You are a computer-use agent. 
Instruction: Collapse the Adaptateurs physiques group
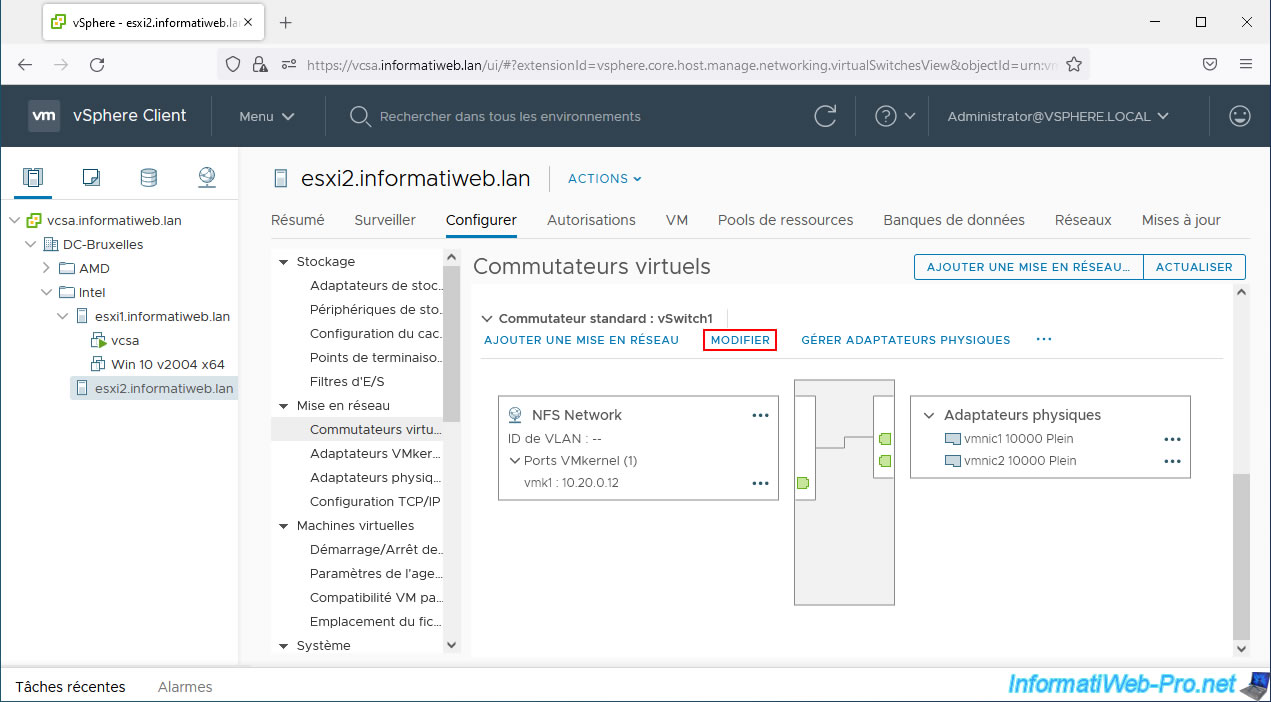[929, 415]
